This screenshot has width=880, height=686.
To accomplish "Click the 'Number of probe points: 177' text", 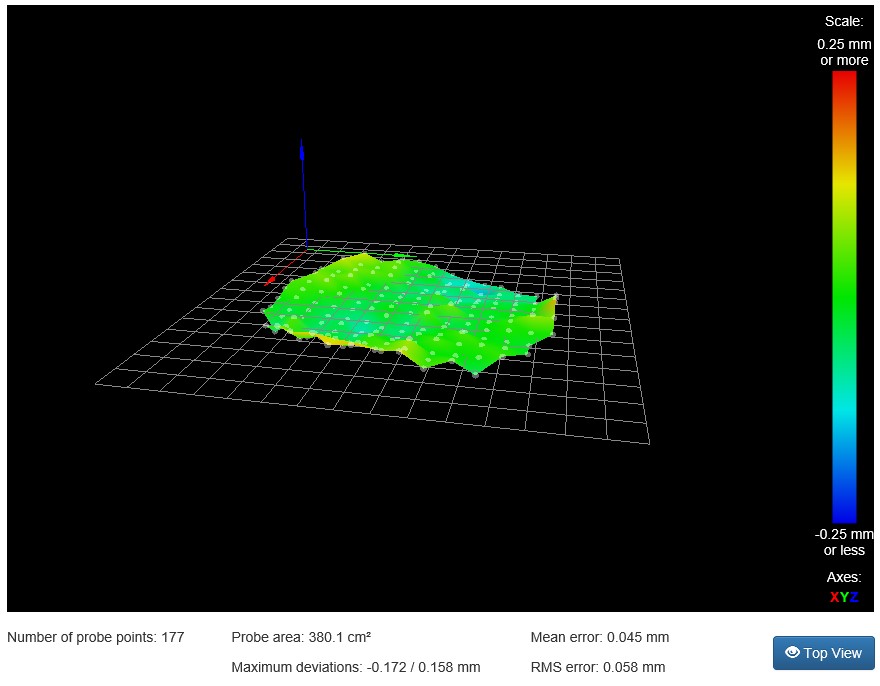I will [96, 637].
